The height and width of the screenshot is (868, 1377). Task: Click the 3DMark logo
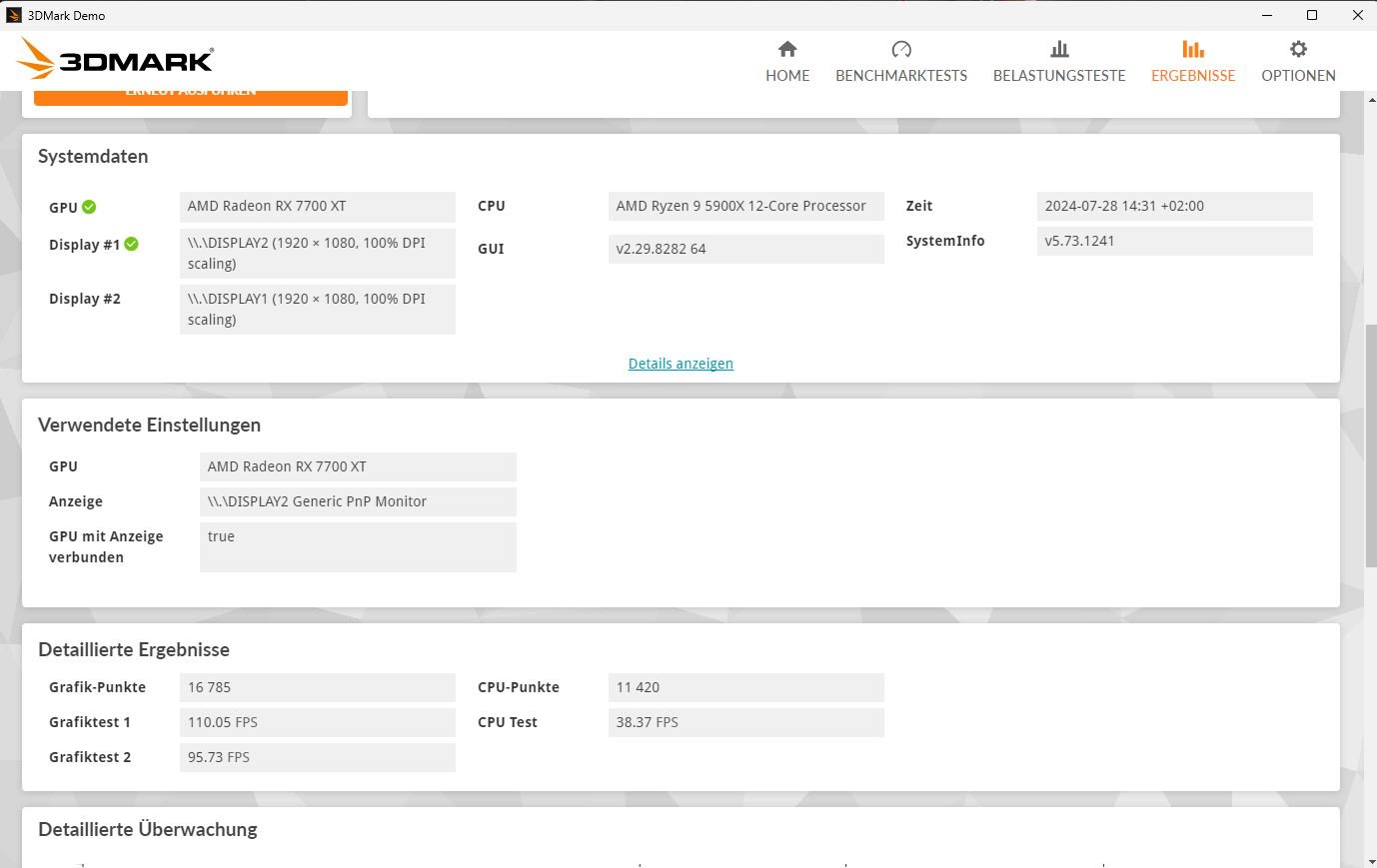[115, 59]
